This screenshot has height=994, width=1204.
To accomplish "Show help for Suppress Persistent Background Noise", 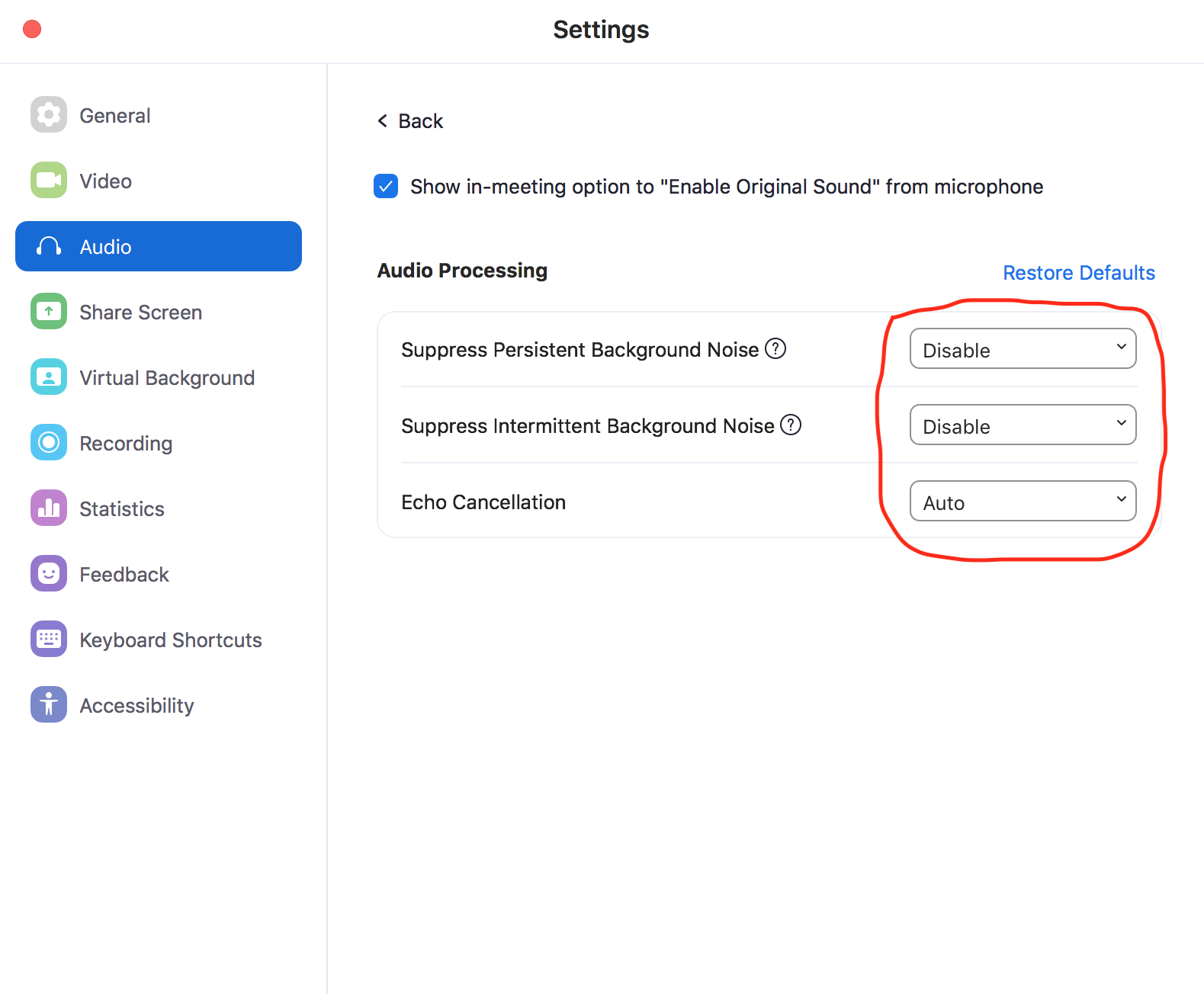I will [x=775, y=348].
